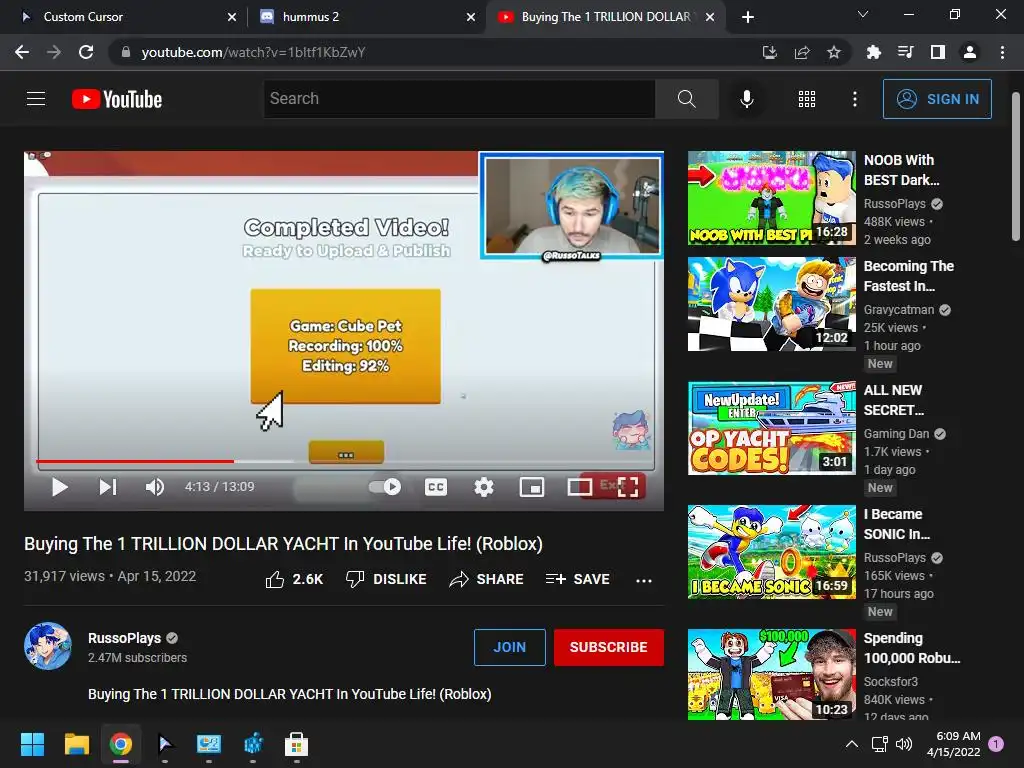Viewport: 1024px width, 768px height.
Task: Open player settings gear
Action: (x=484, y=487)
